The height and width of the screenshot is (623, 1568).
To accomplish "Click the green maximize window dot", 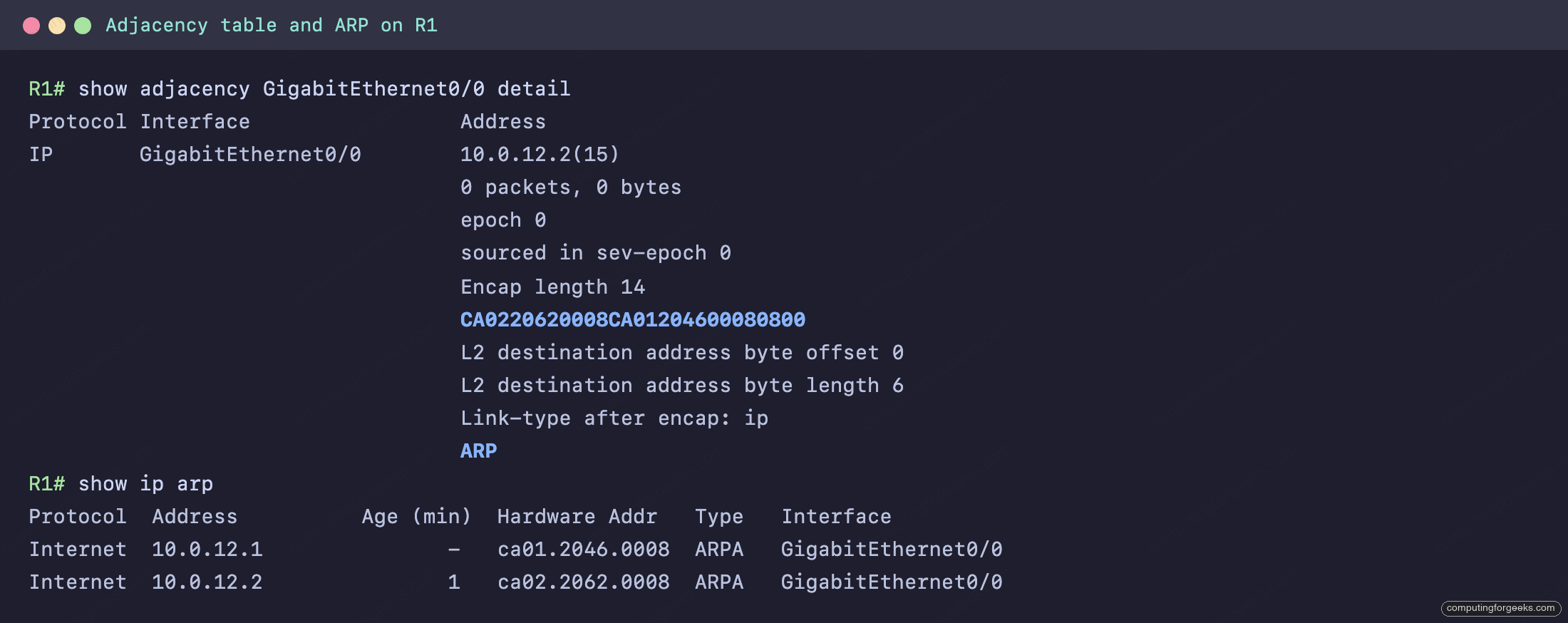I will coord(83,26).
